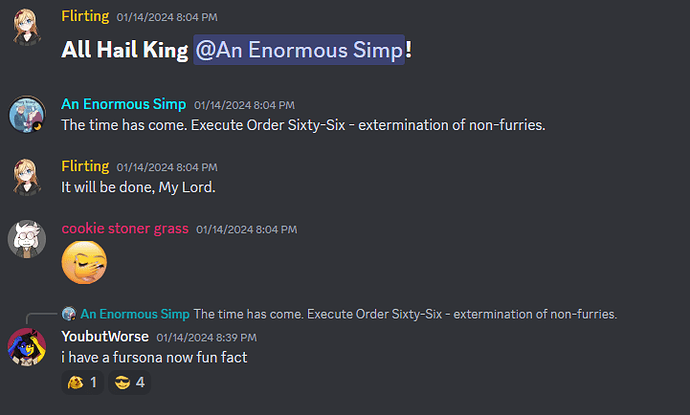Toggle the sunglasses emoji reaction with 4

point(129,382)
